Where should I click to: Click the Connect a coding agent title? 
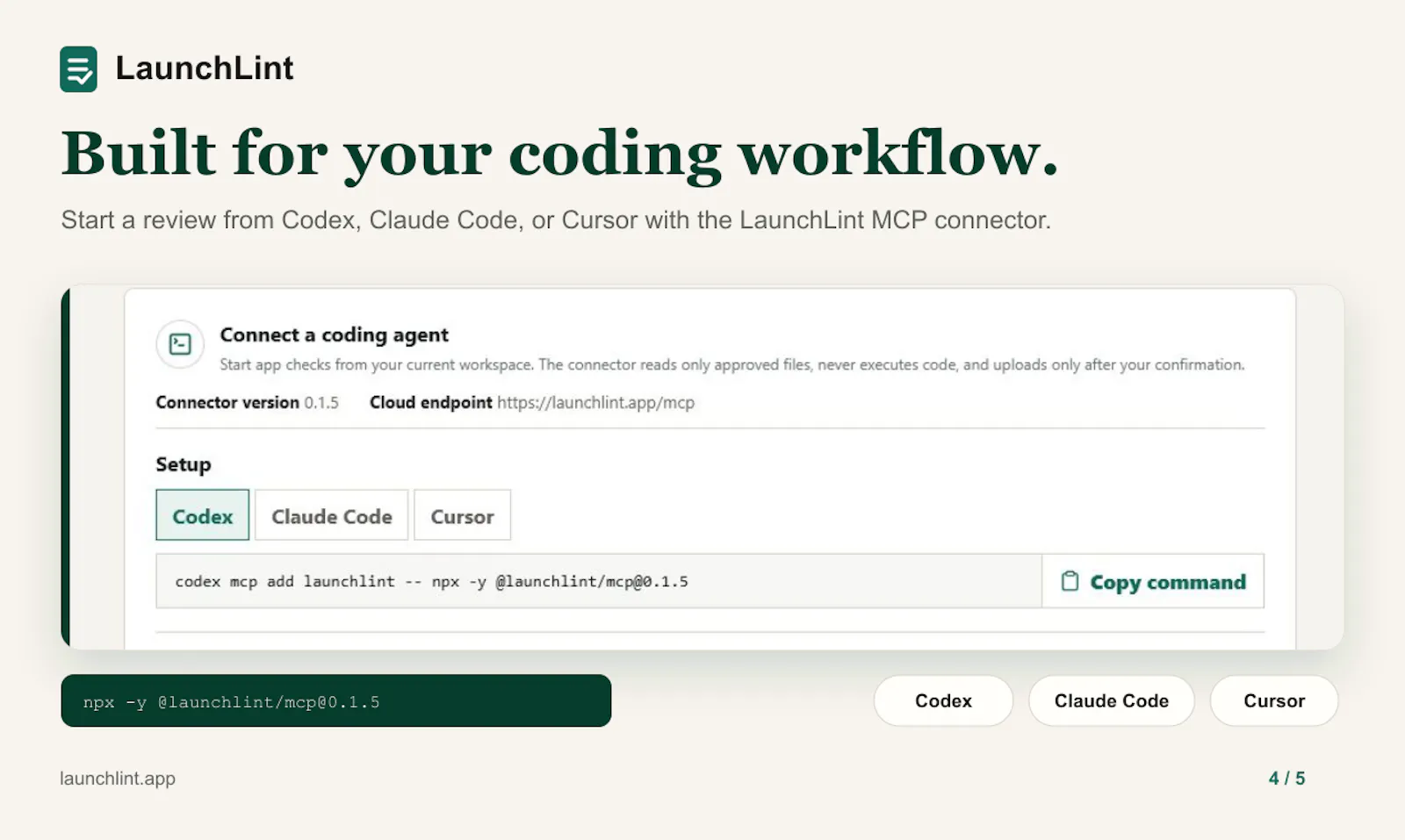coord(334,334)
